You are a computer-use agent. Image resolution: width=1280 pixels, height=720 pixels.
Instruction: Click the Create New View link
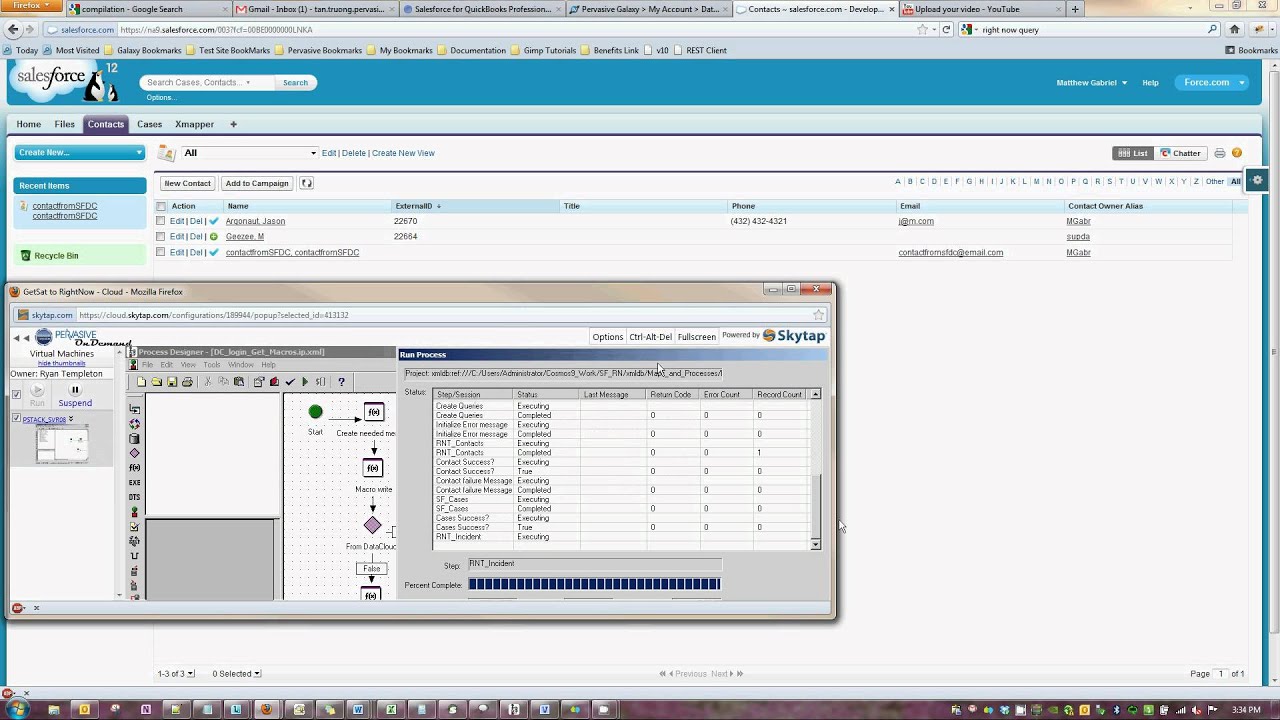click(x=403, y=153)
